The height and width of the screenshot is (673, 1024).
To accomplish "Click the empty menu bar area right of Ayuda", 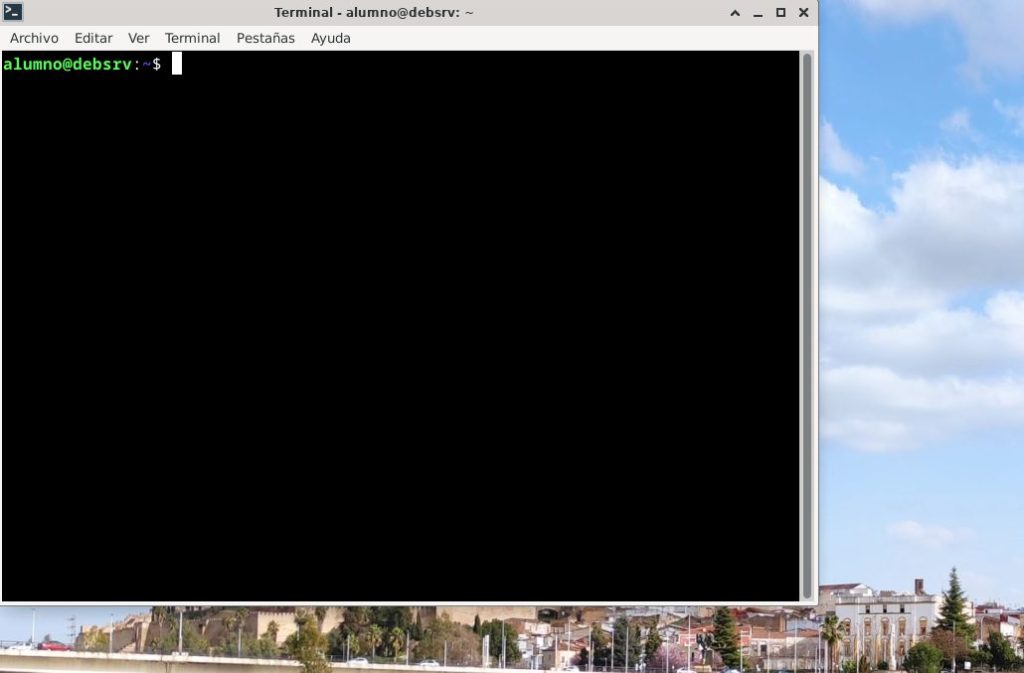I will coord(580,38).
